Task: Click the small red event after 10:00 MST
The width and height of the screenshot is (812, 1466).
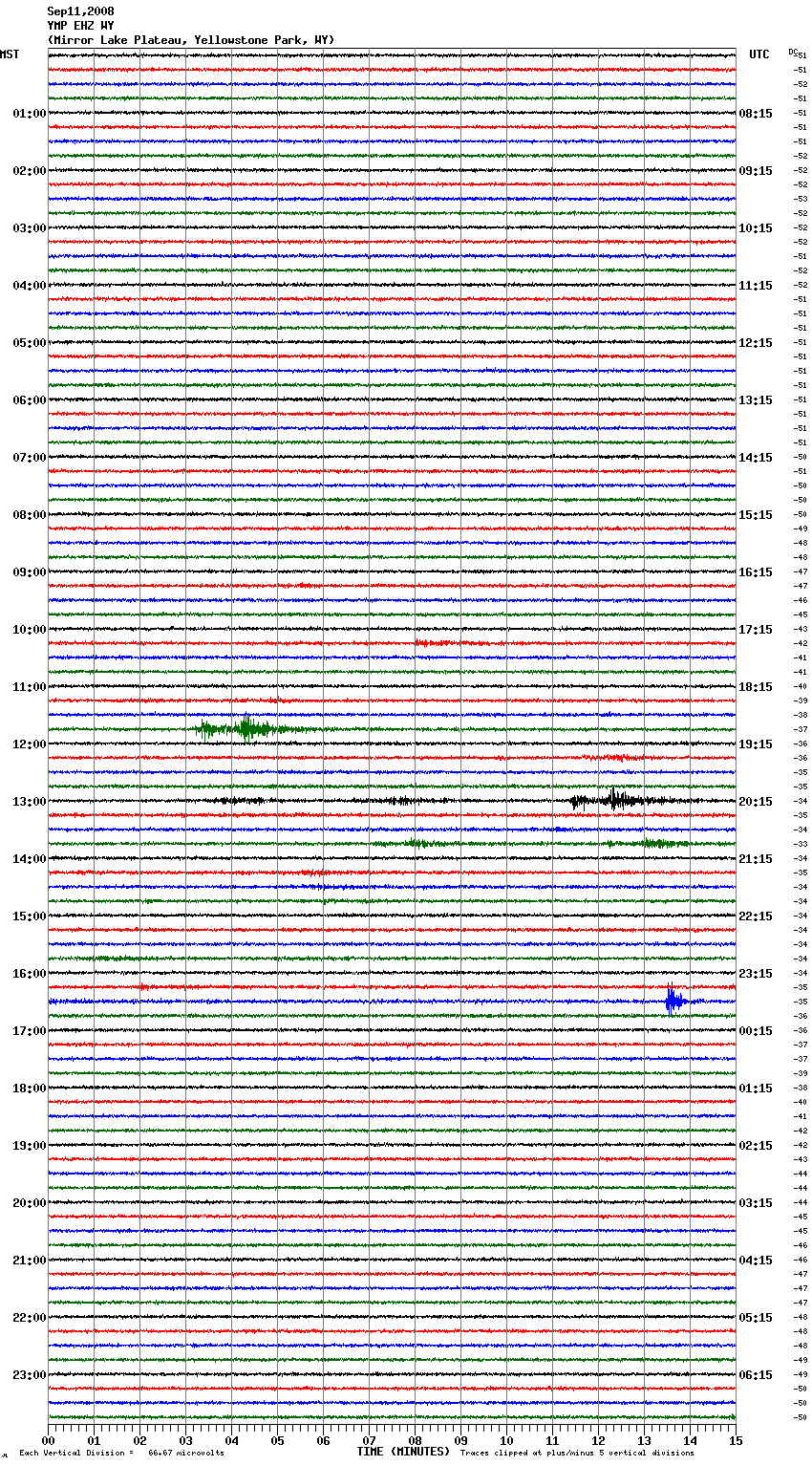Action: [449, 643]
